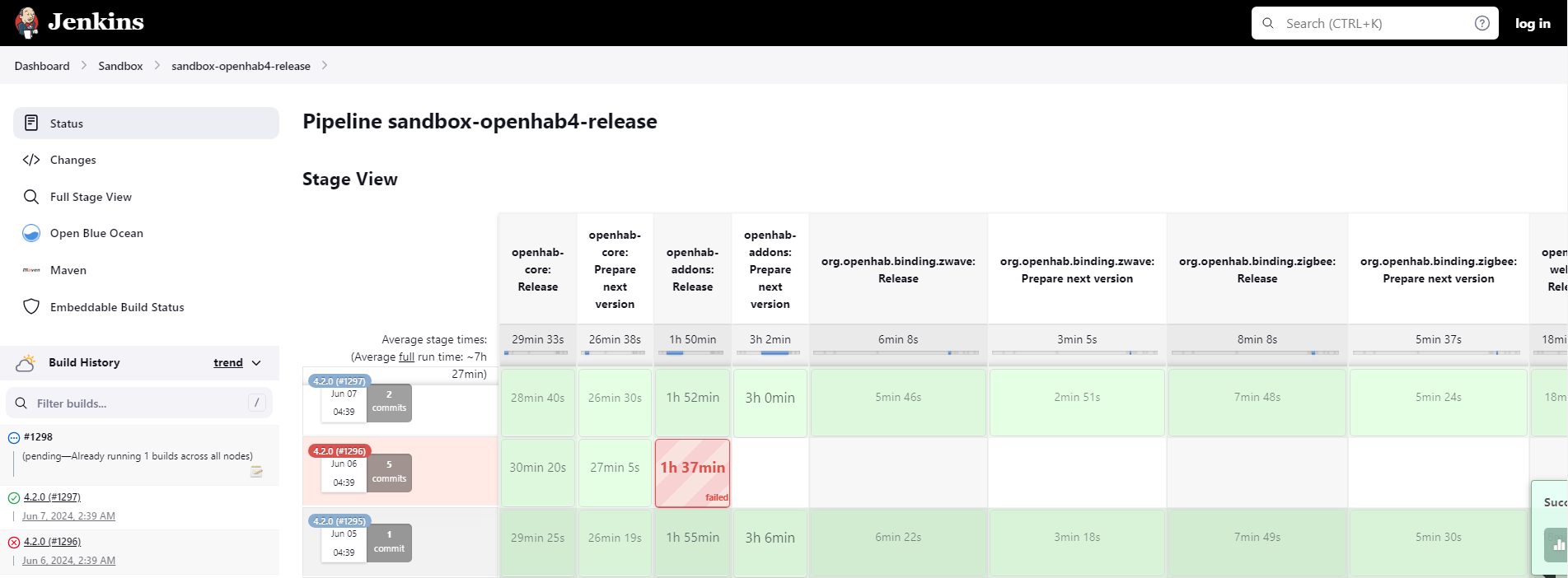Expand the chevron after sandbox-openhab4-release breadcrumb
The width and height of the screenshot is (1568, 578).
click(x=325, y=66)
